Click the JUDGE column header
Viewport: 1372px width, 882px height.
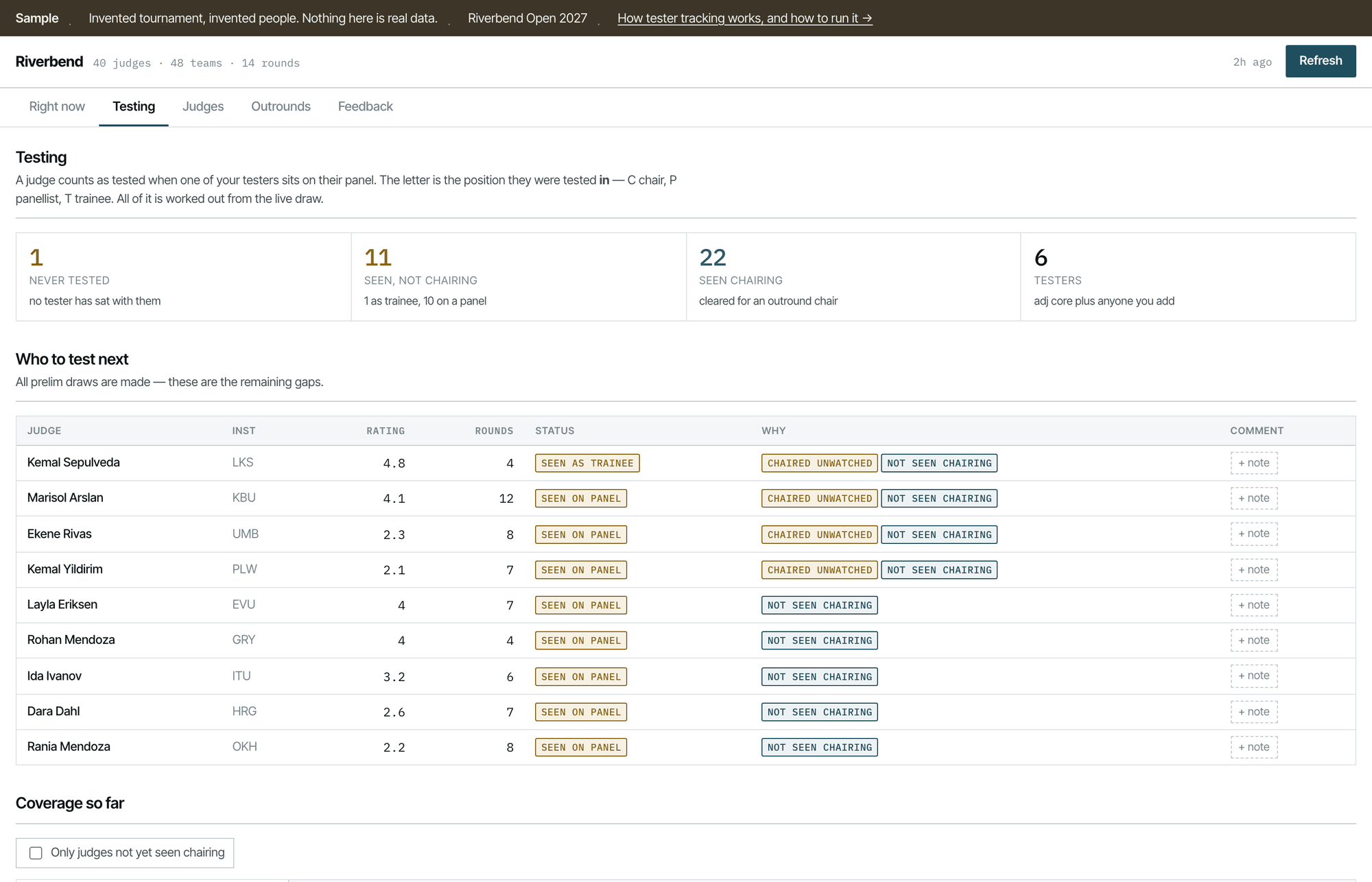click(x=44, y=431)
